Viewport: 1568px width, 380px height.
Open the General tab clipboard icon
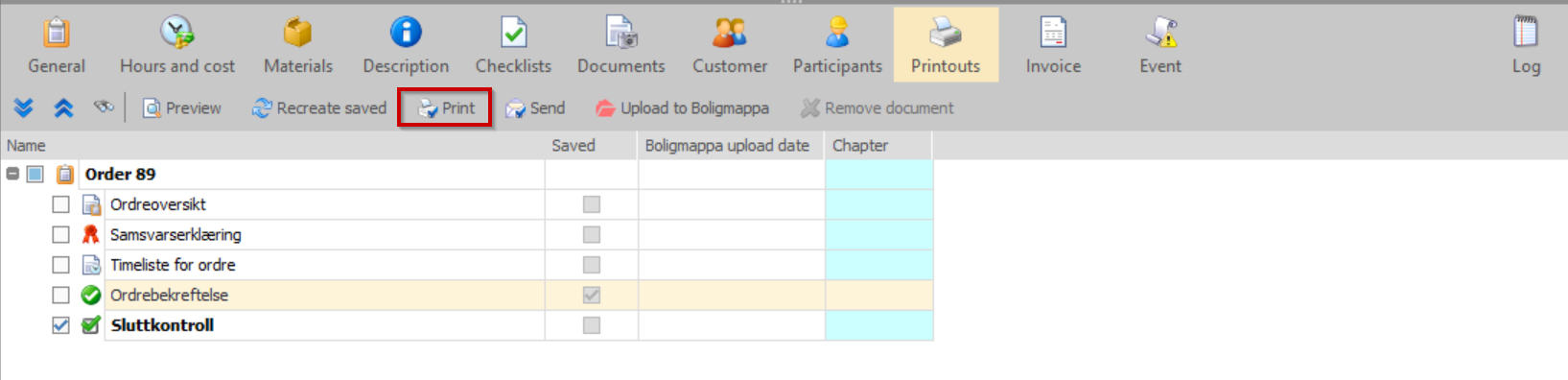click(x=57, y=33)
